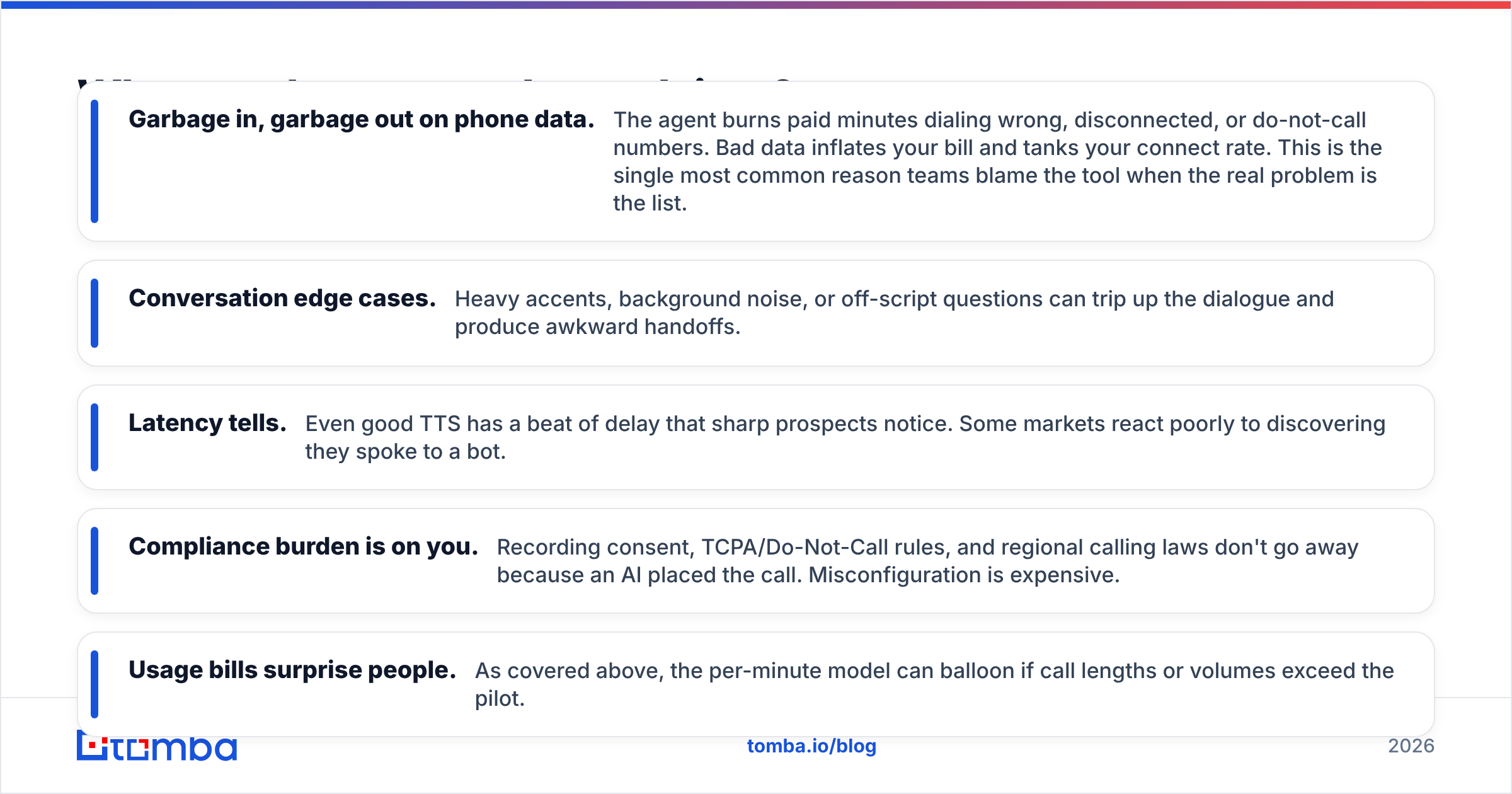Click the phone data description paragraph
Viewport: 1512px width, 794px height.
coord(998,161)
